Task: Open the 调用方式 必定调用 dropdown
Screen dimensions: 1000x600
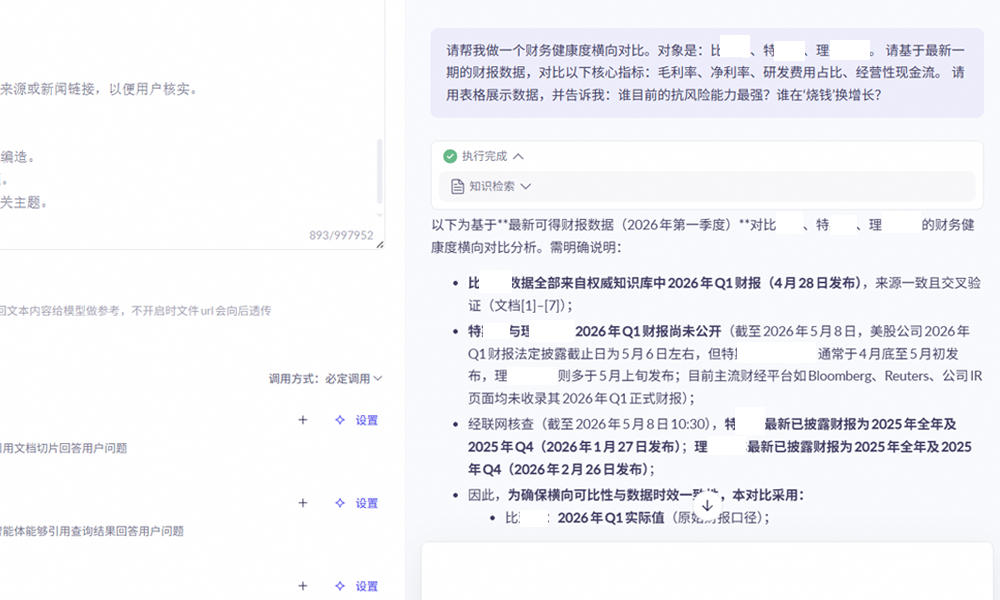Action: 325,379
